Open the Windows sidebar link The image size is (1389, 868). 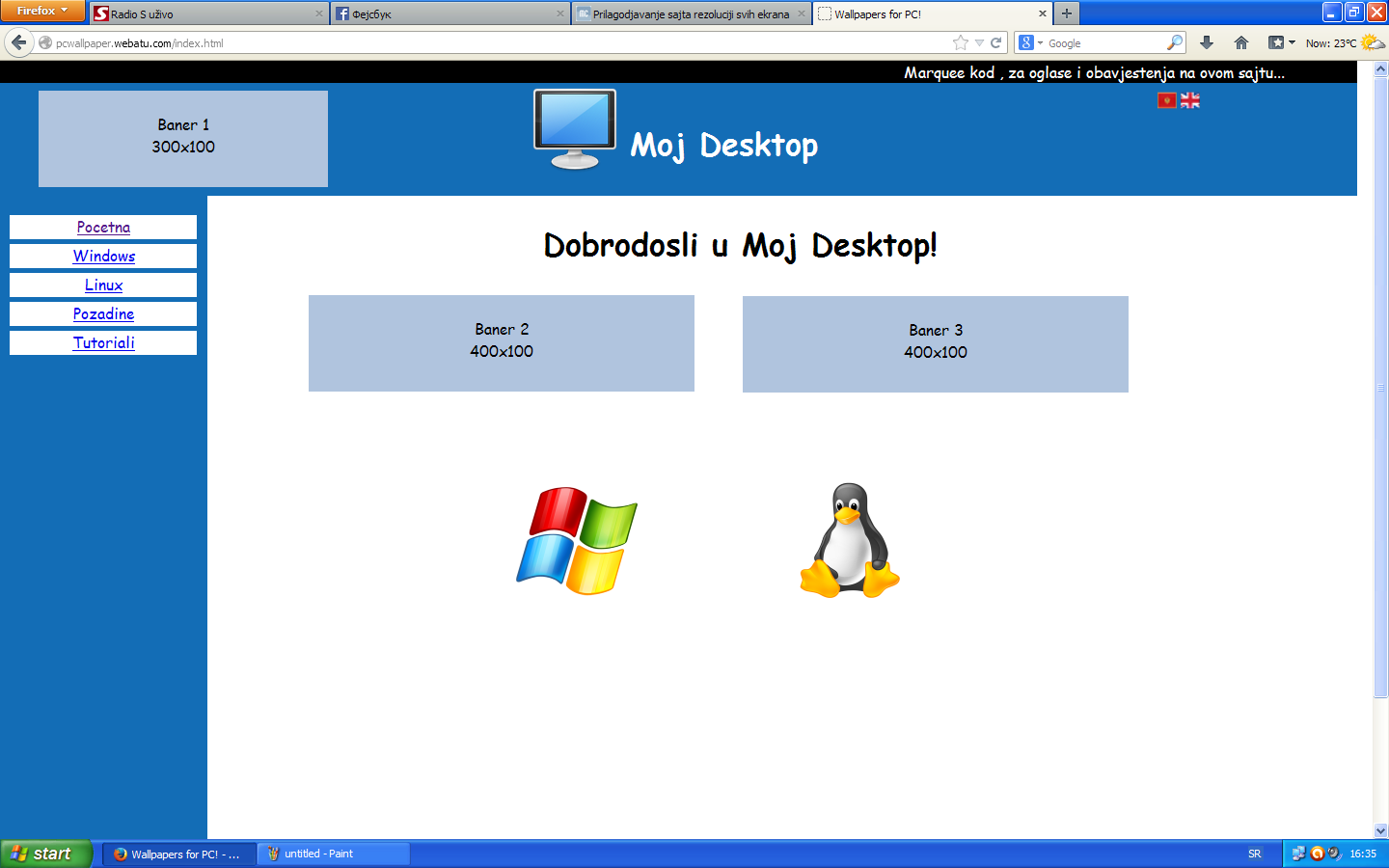104,257
